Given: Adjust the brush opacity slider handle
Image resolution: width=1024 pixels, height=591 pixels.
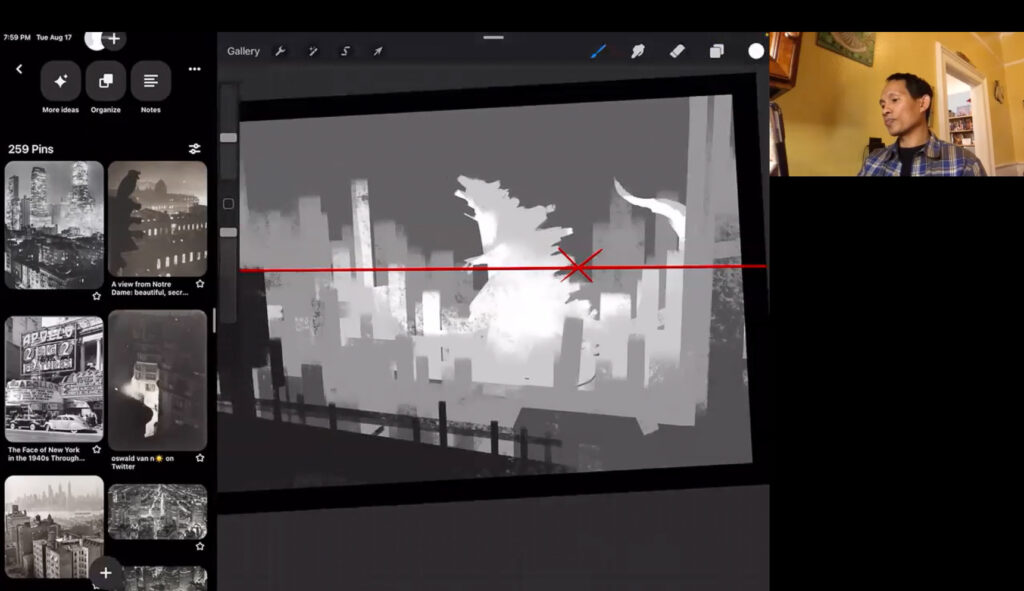Looking at the screenshot, I should (x=229, y=232).
